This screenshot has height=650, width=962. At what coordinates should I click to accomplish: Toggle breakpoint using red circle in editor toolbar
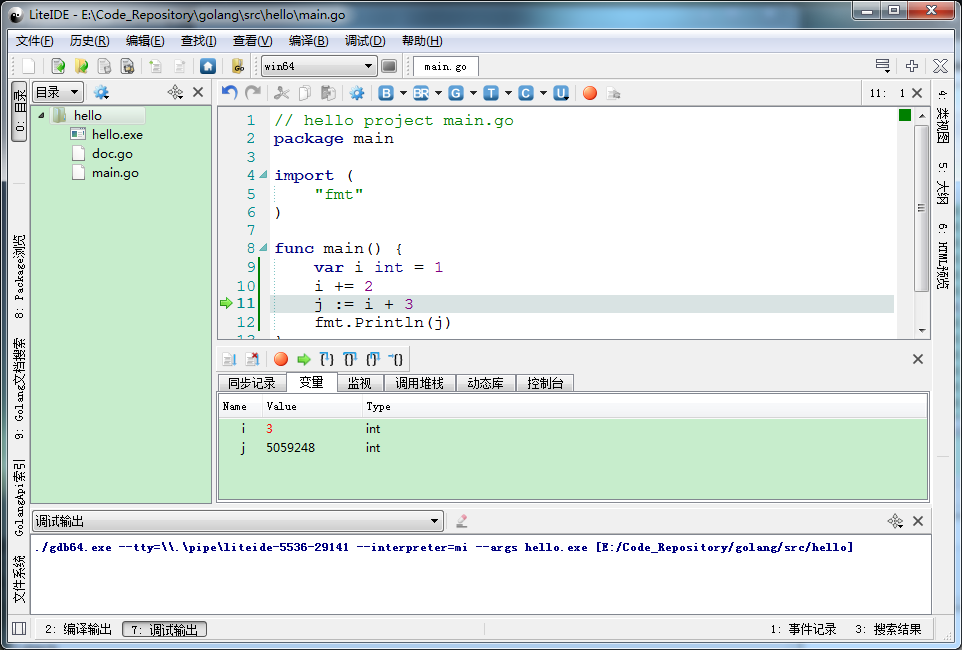click(x=590, y=93)
